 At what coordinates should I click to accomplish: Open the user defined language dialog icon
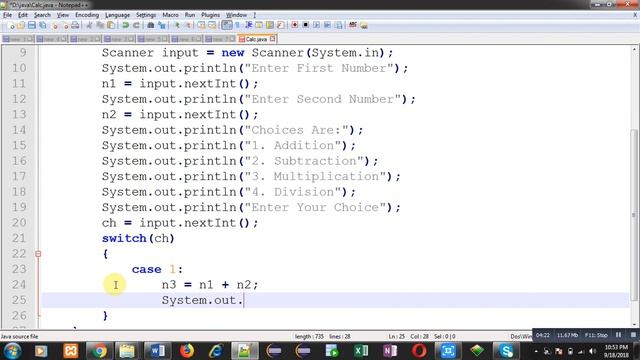259,25
